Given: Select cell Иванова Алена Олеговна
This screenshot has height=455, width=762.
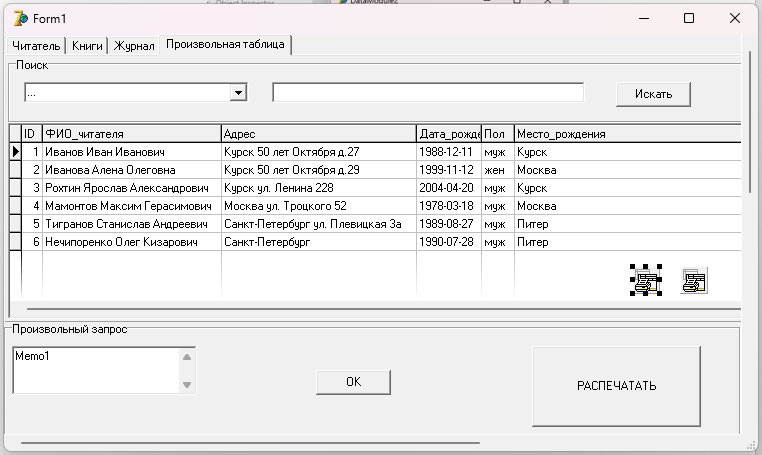Looking at the screenshot, I should (x=132, y=170).
